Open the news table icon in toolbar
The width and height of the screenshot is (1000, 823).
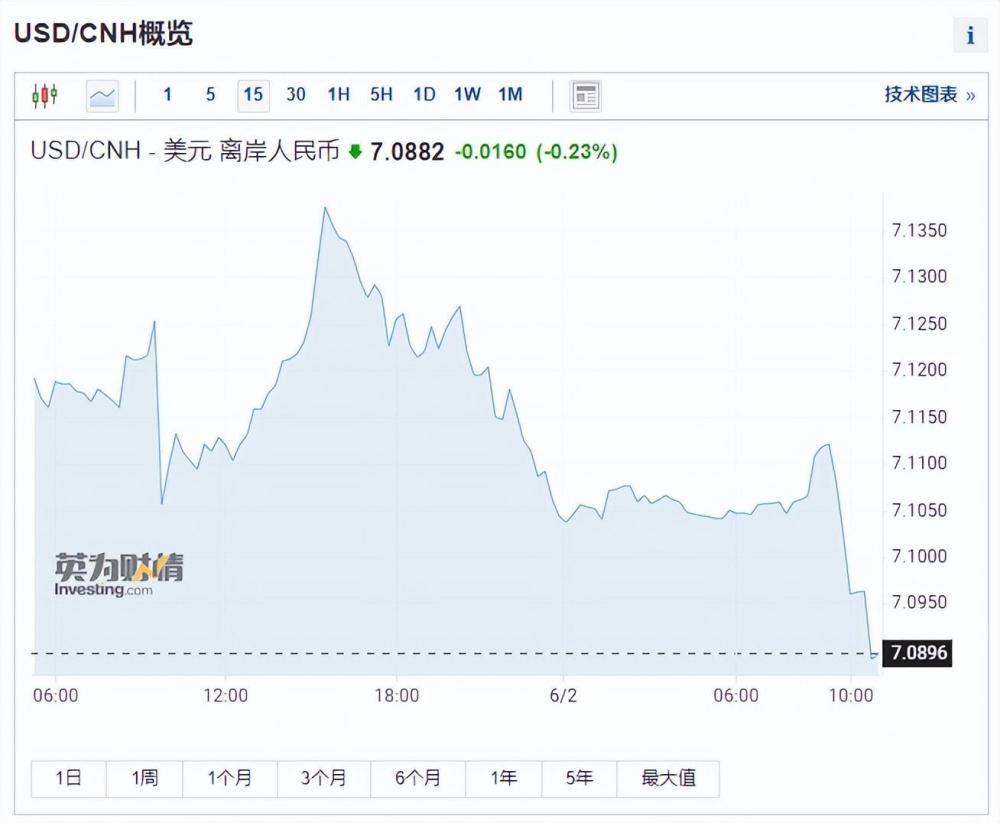(585, 95)
